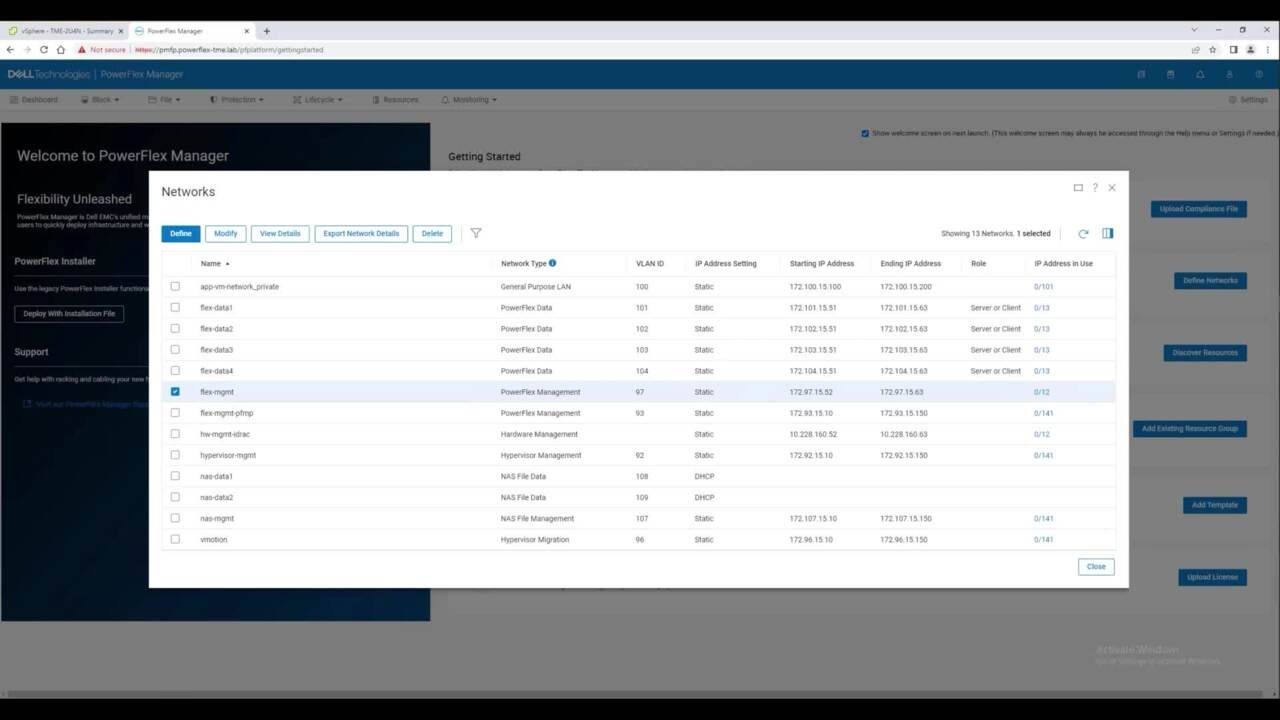This screenshot has height=720, width=1280.
Task: Open the user account icon in PowerFlex header
Action: click(x=1229, y=74)
